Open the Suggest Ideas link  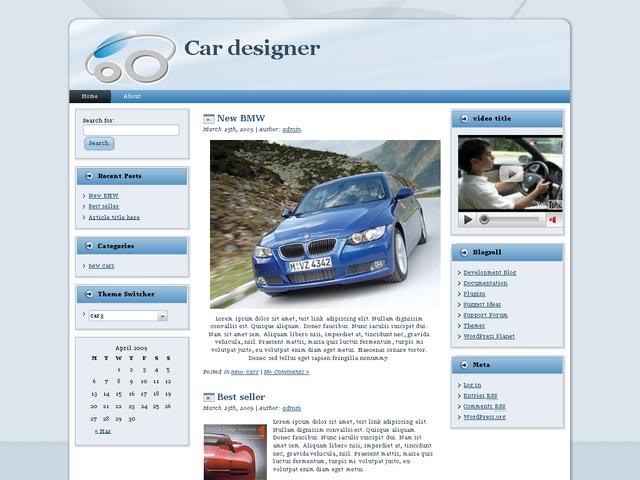click(482, 304)
